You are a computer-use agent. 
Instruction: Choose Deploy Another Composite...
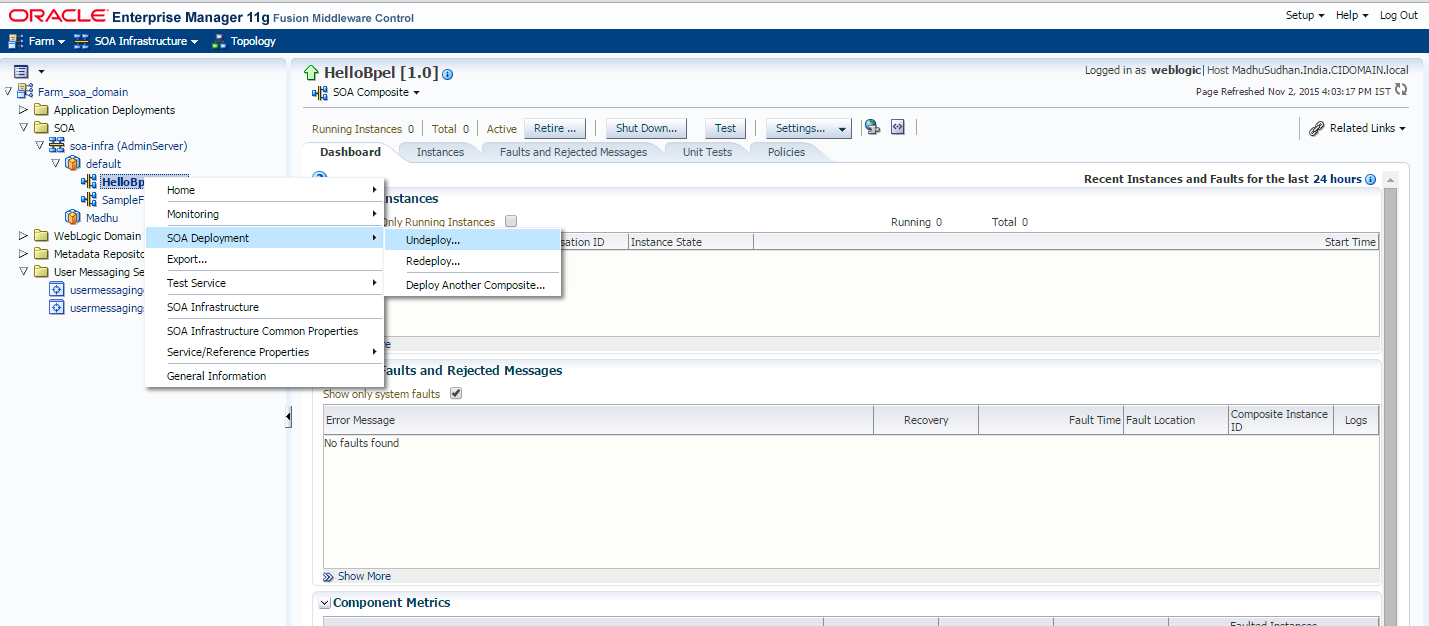tap(473, 285)
